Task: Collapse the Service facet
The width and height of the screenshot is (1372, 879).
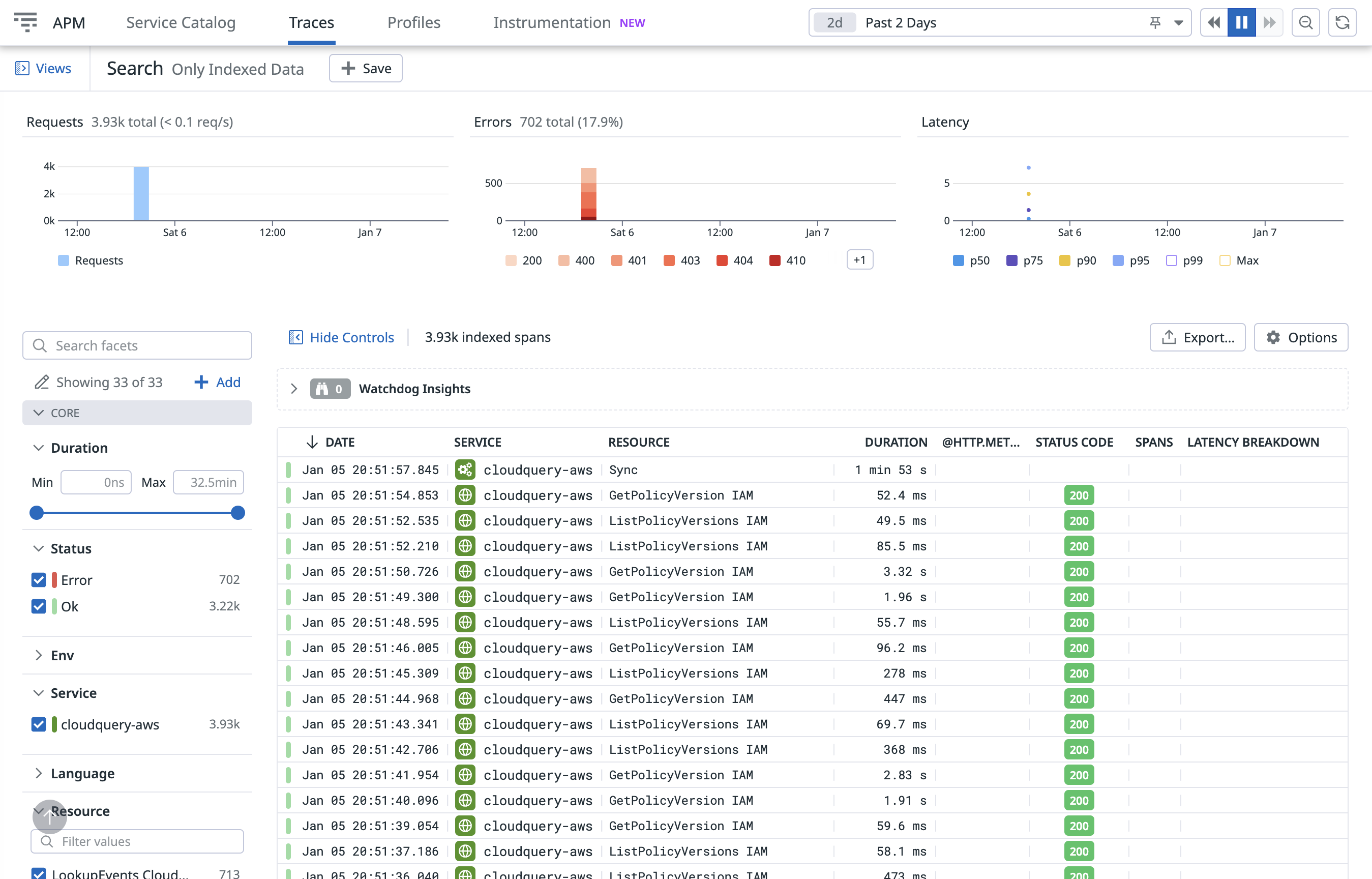Action: coord(38,693)
